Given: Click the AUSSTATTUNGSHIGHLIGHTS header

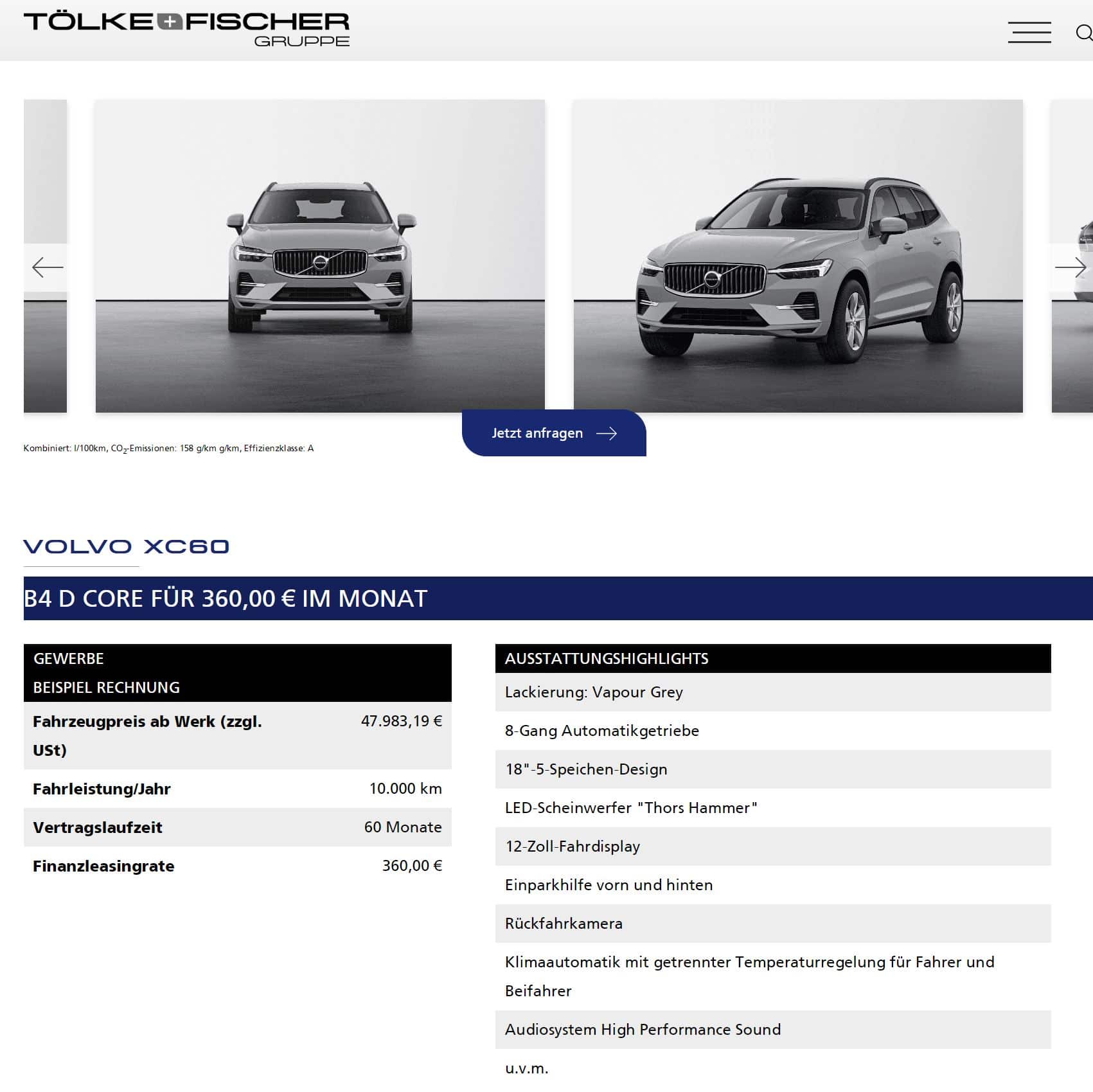Looking at the screenshot, I should pyautogui.click(x=773, y=659).
